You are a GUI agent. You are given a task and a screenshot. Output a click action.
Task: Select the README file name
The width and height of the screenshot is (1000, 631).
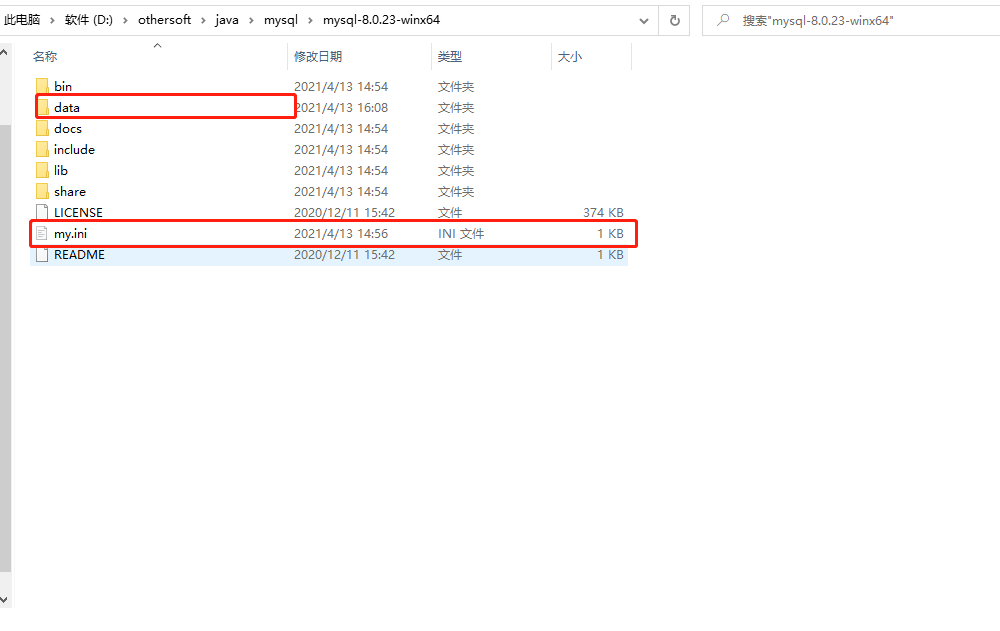click(79, 255)
